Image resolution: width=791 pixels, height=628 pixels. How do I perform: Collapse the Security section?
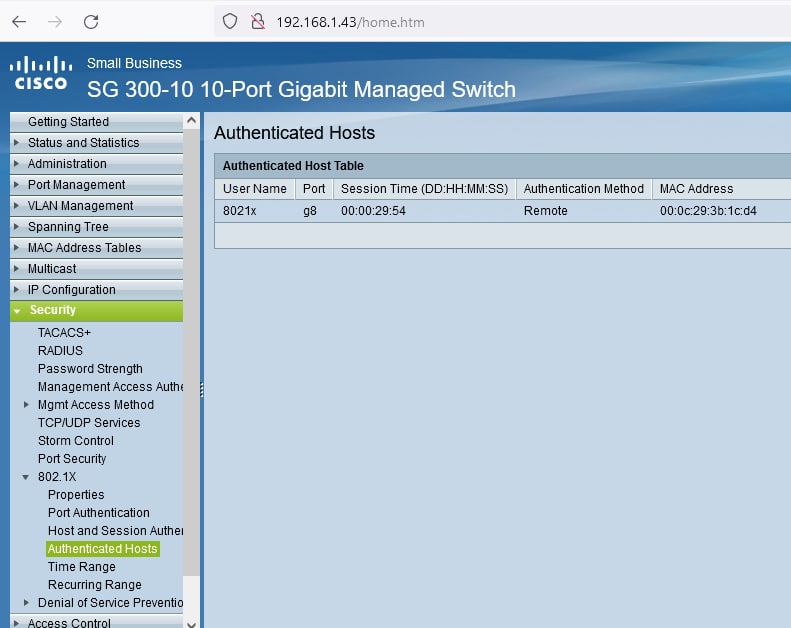[17, 311]
